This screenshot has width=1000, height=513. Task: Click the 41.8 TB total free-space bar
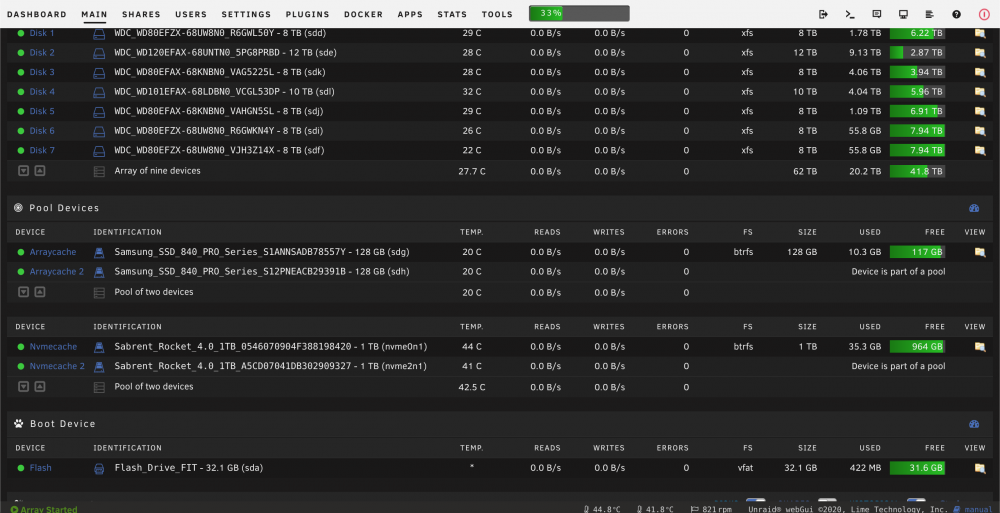(x=917, y=171)
